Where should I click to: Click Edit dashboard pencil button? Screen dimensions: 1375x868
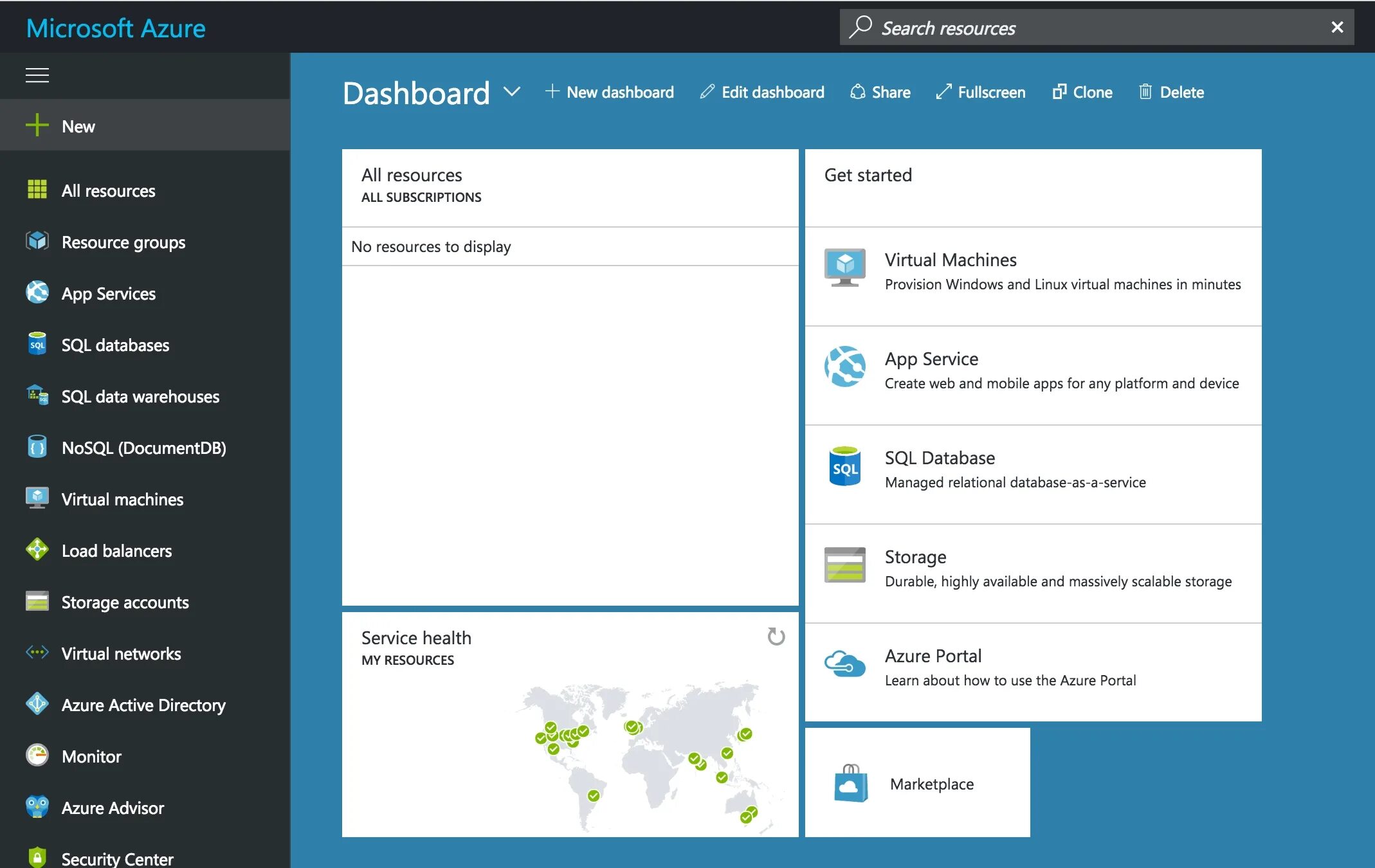[762, 92]
